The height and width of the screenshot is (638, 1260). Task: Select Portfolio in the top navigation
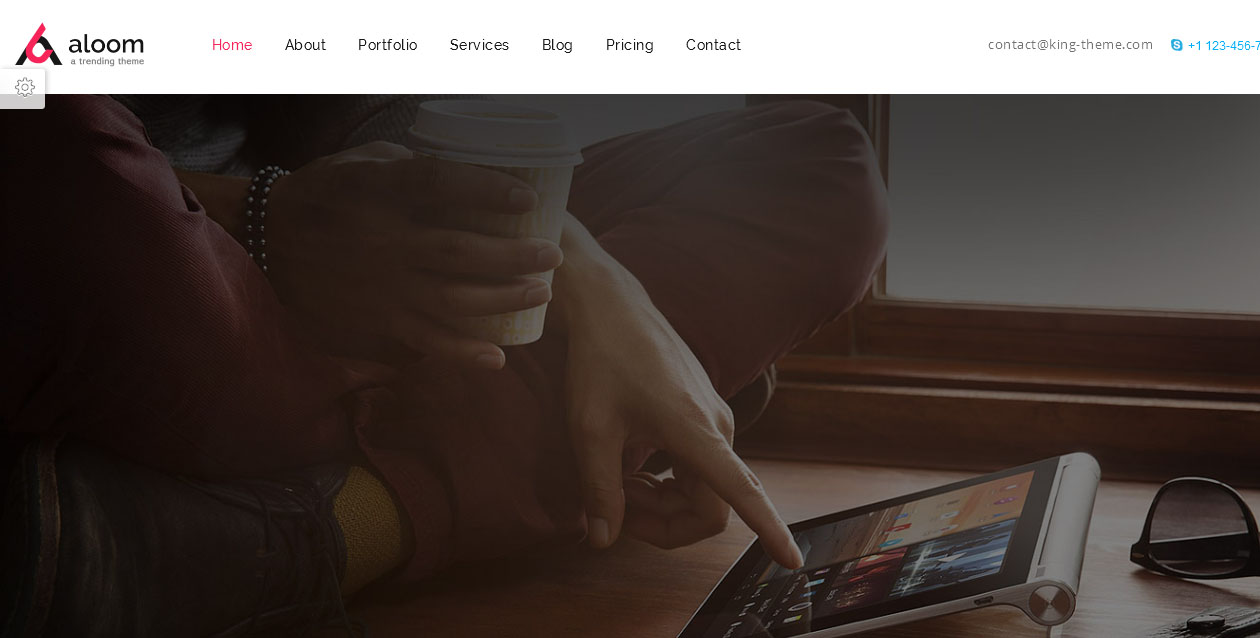(387, 45)
